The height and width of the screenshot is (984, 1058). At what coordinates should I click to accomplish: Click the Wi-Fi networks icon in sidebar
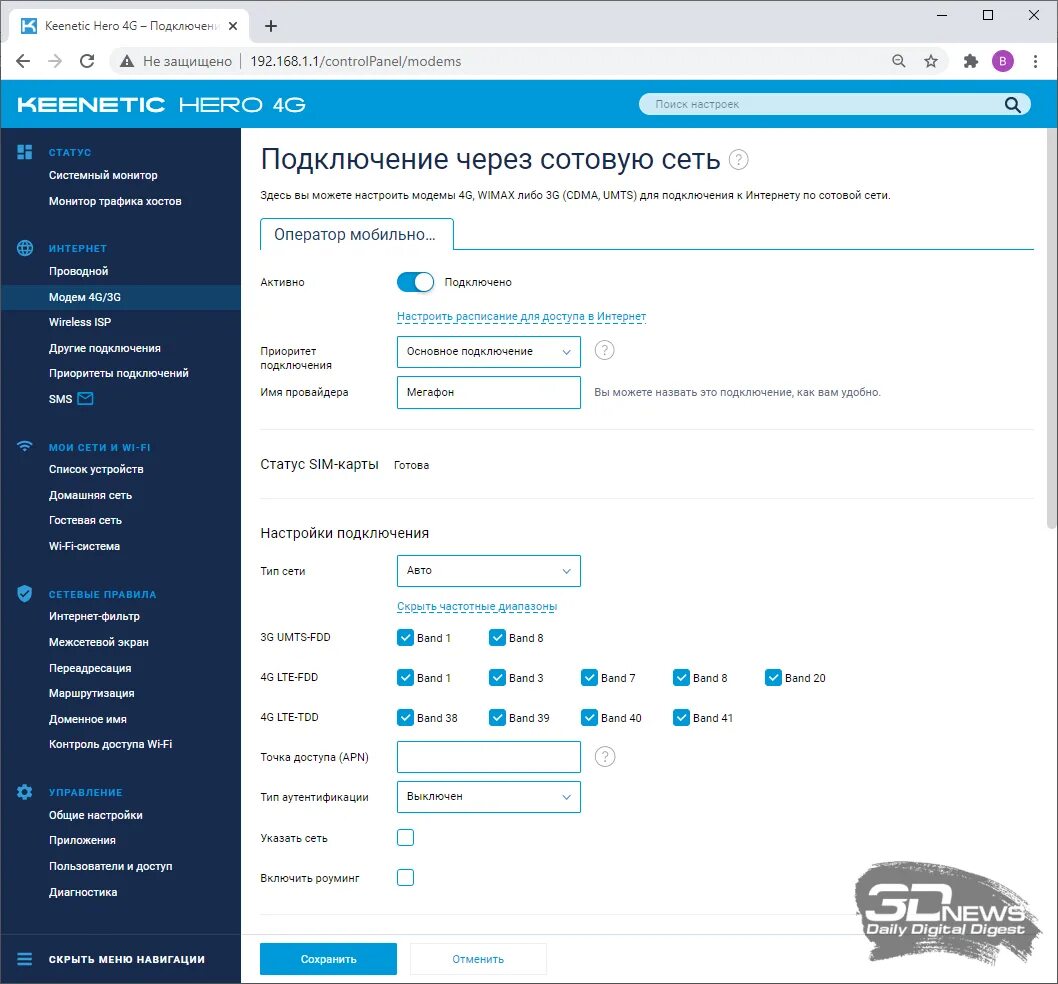[x=24, y=446]
